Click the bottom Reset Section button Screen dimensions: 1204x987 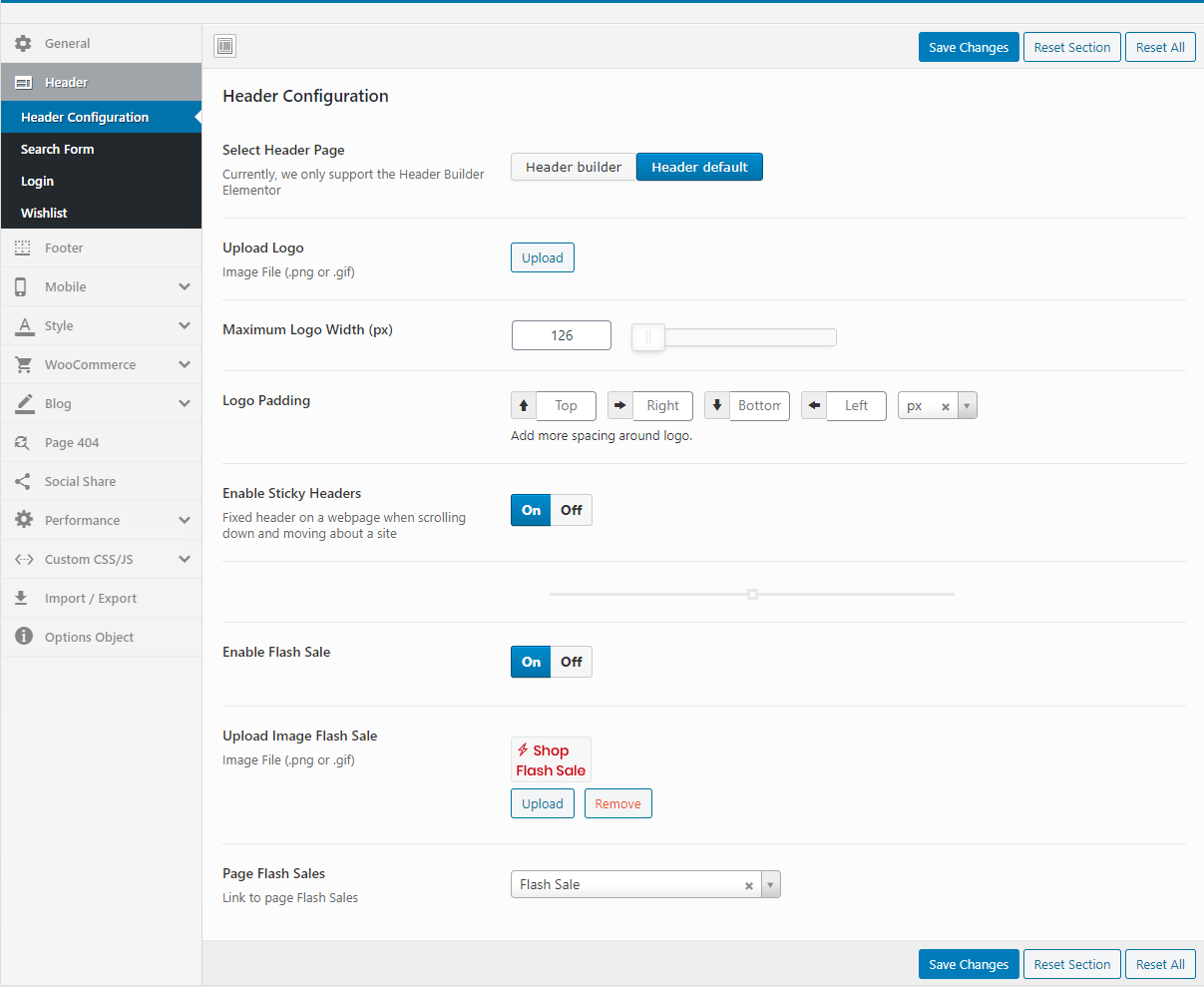(1072, 964)
